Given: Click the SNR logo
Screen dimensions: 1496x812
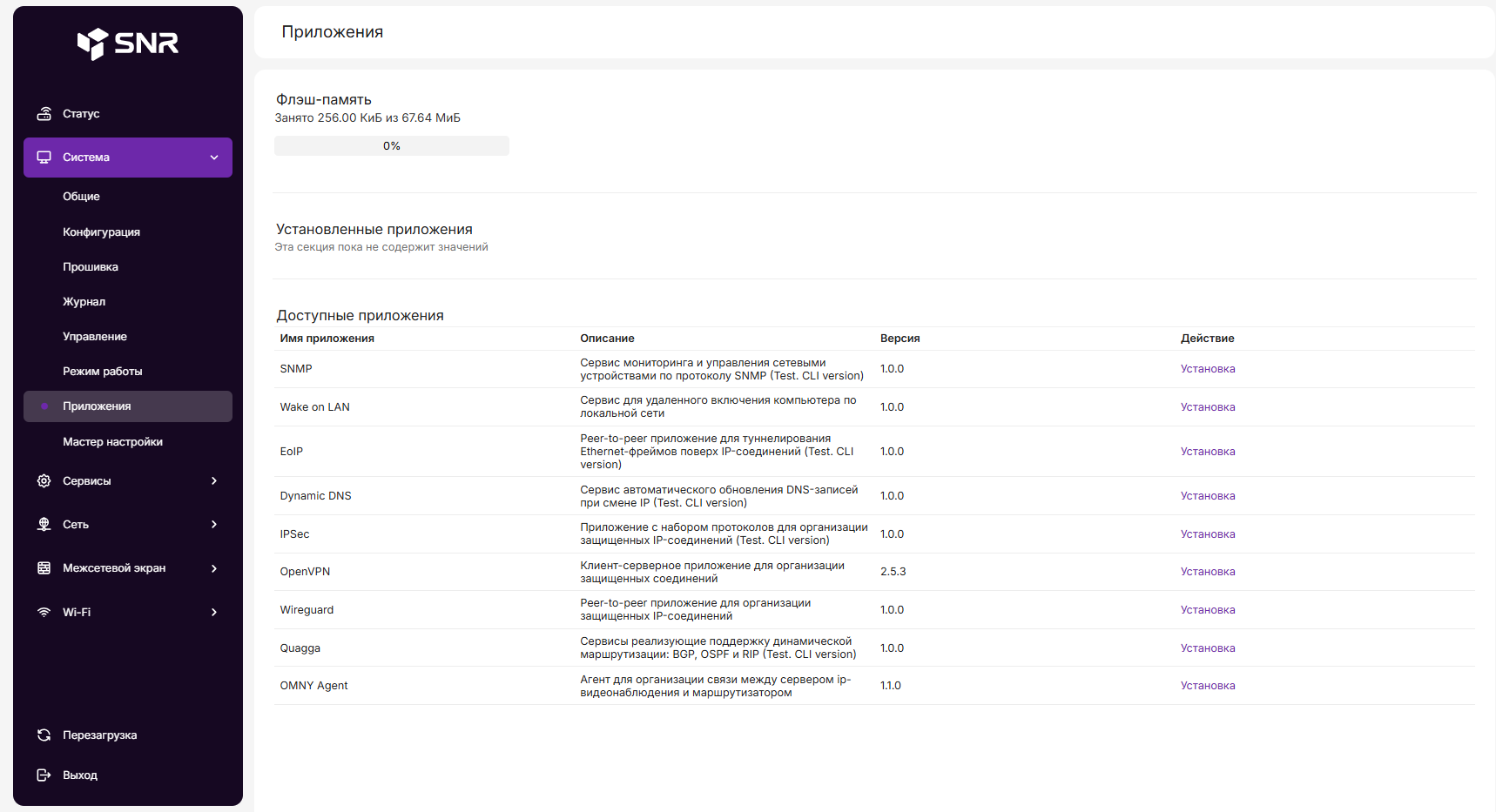Looking at the screenshot, I should pyautogui.click(x=128, y=43).
